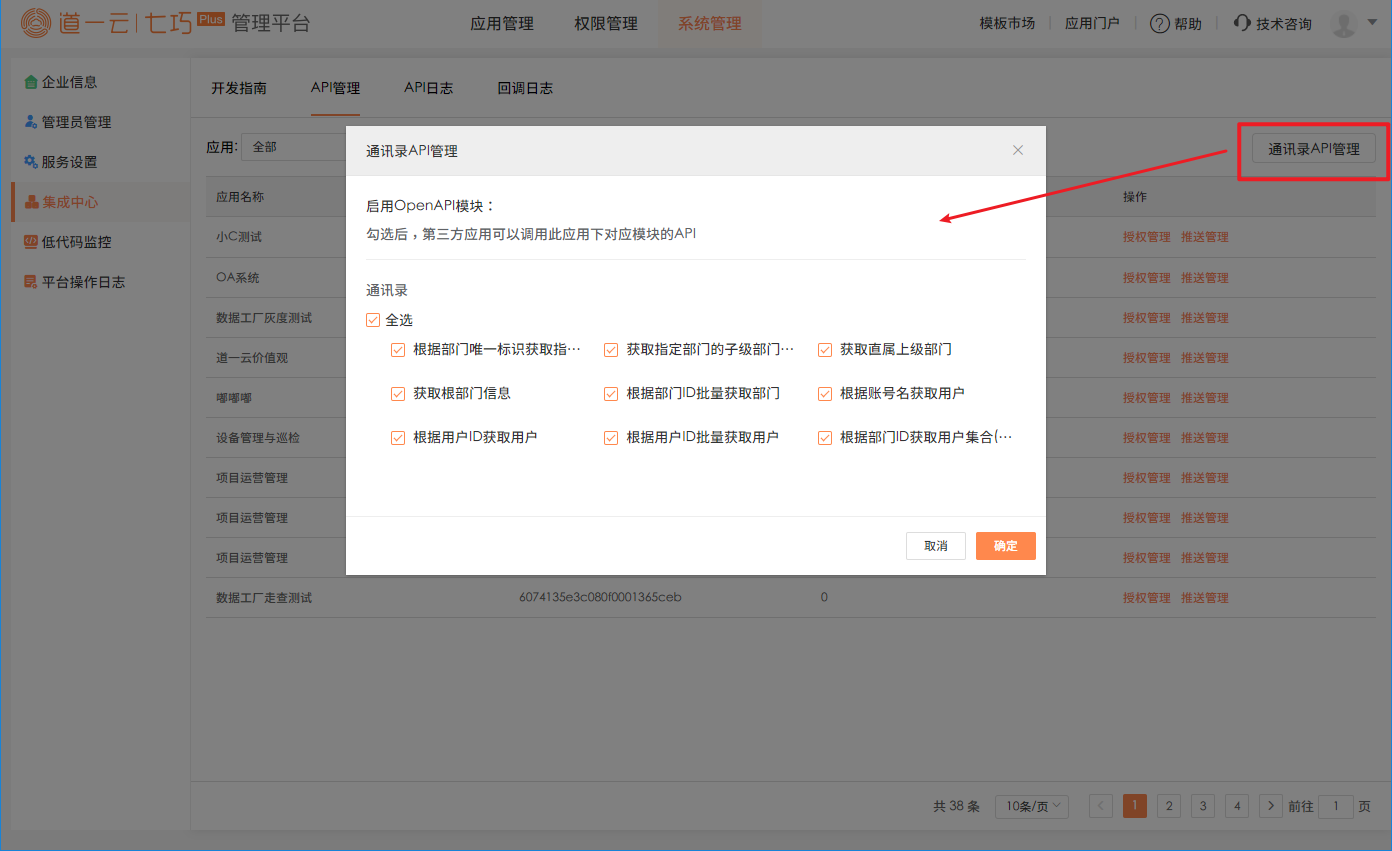Click the 集成中心 icon in sidebar
Image resolution: width=1392 pixels, height=851 pixels.
coord(32,202)
